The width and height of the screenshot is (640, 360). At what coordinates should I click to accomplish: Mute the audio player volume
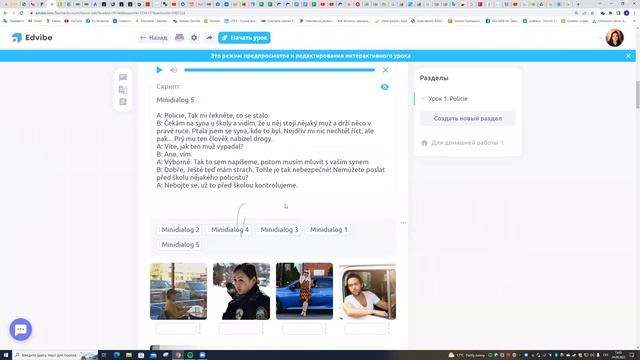[x=173, y=70]
